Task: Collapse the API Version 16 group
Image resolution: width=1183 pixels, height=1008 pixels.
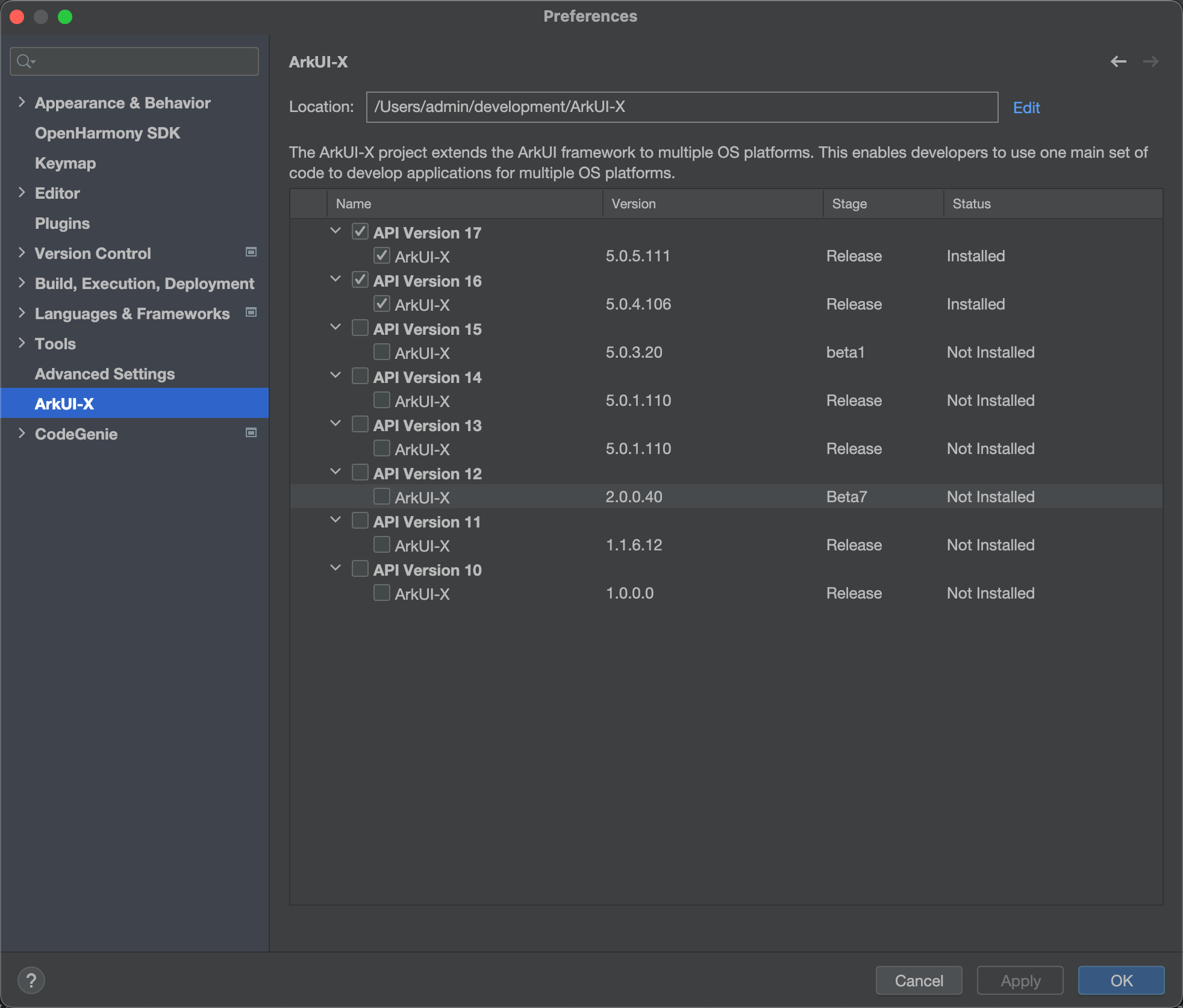Action: 336,279
